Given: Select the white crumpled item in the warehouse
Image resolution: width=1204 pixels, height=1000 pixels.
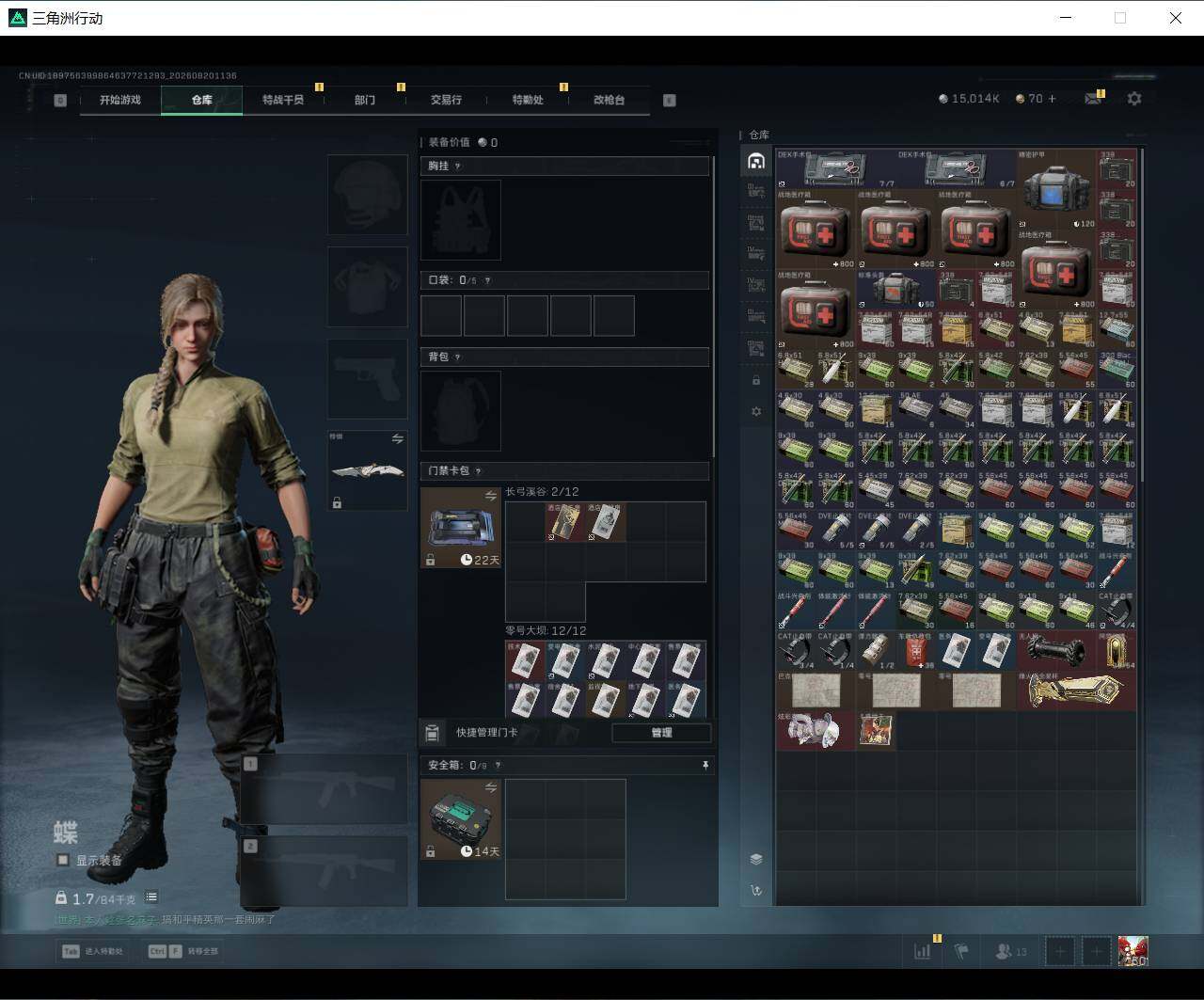Looking at the screenshot, I should click(x=816, y=731).
